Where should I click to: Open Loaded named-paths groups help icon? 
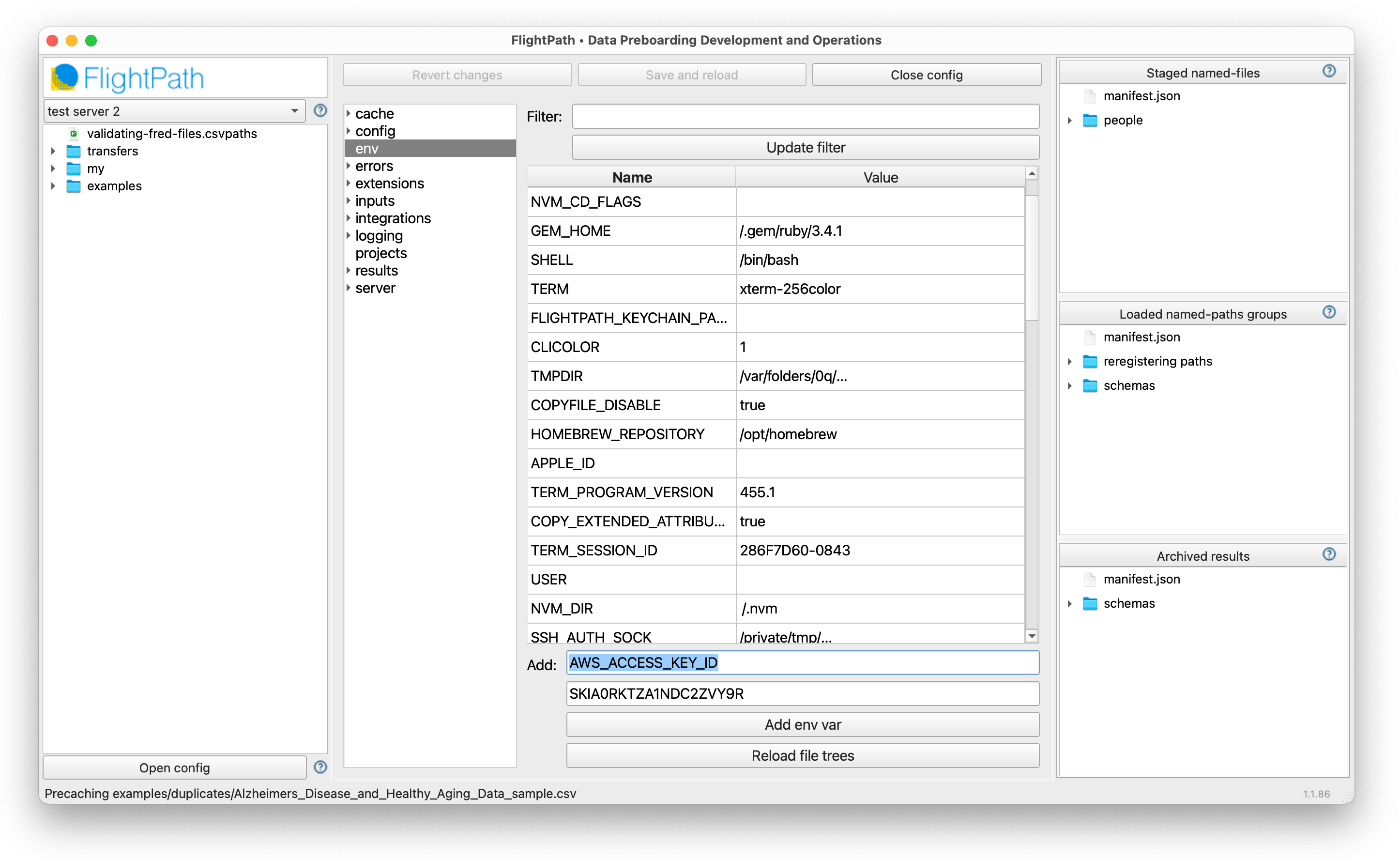point(1328,312)
